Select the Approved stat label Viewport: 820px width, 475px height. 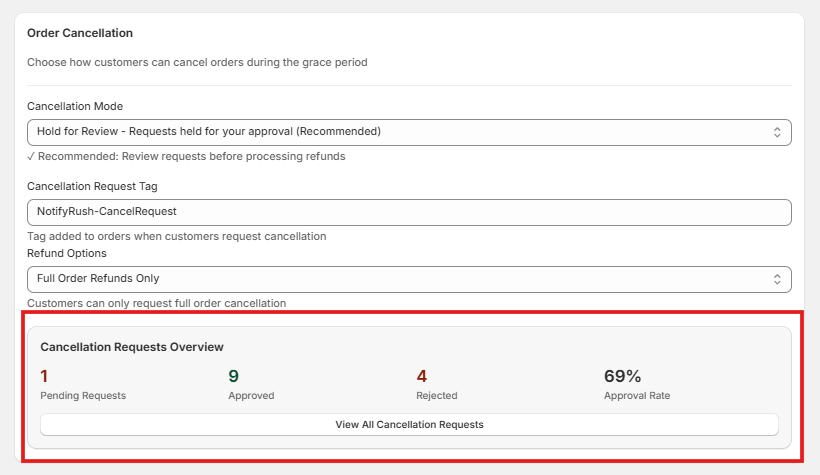coord(251,396)
